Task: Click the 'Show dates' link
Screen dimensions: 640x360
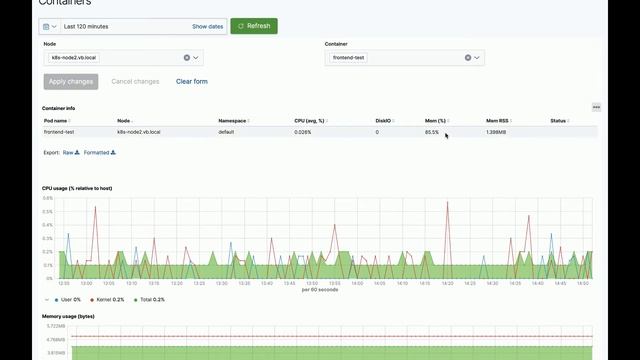Action: tap(207, 27)
